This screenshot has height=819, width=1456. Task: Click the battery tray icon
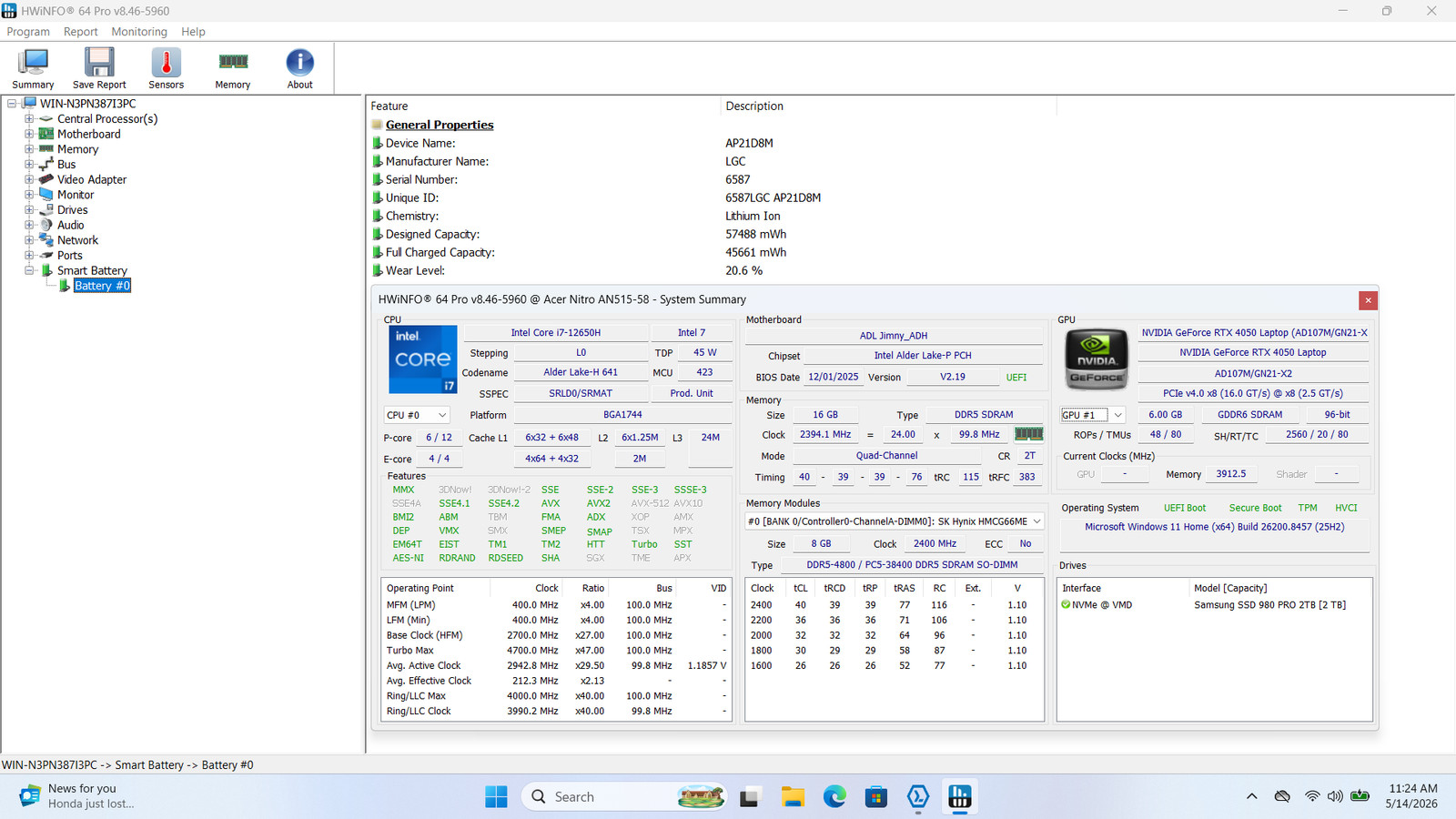(x=1360, y=796)
